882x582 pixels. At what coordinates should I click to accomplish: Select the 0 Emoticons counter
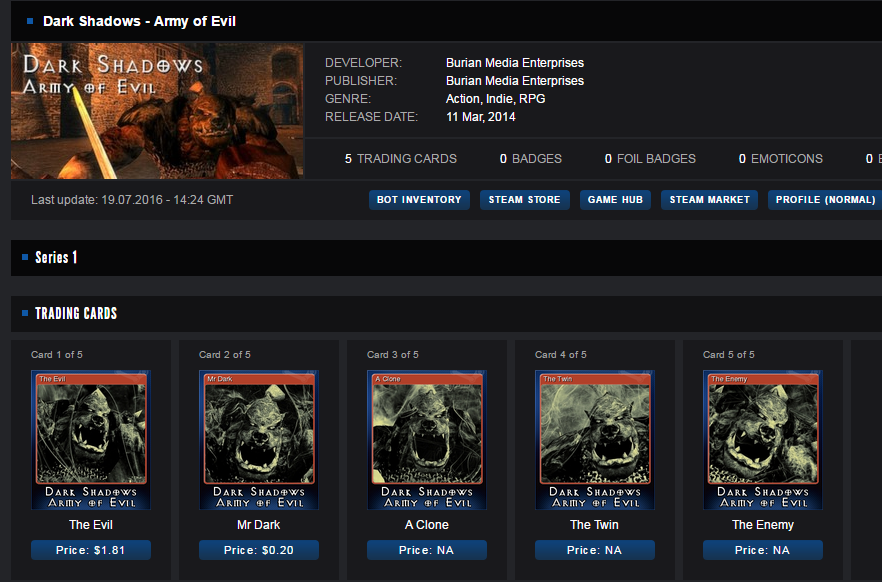[780, 159]
